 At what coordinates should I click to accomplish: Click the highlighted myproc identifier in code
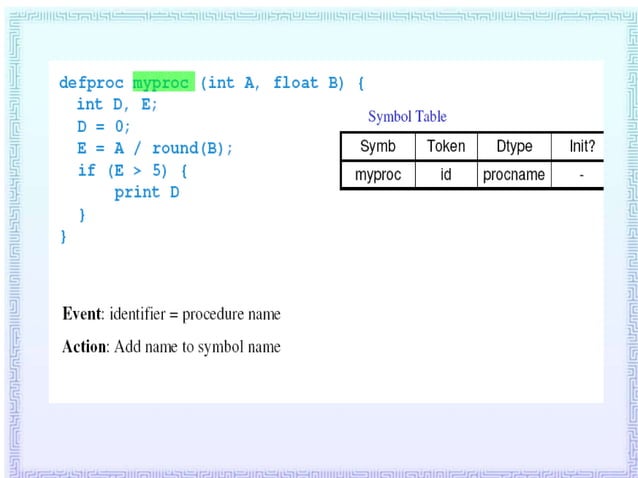(x=164, y=82)
